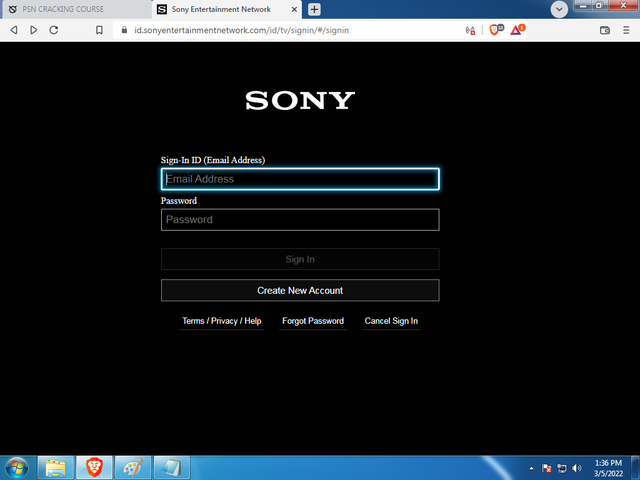Click the translate/media icon in address bar

[x=470, y=30]
